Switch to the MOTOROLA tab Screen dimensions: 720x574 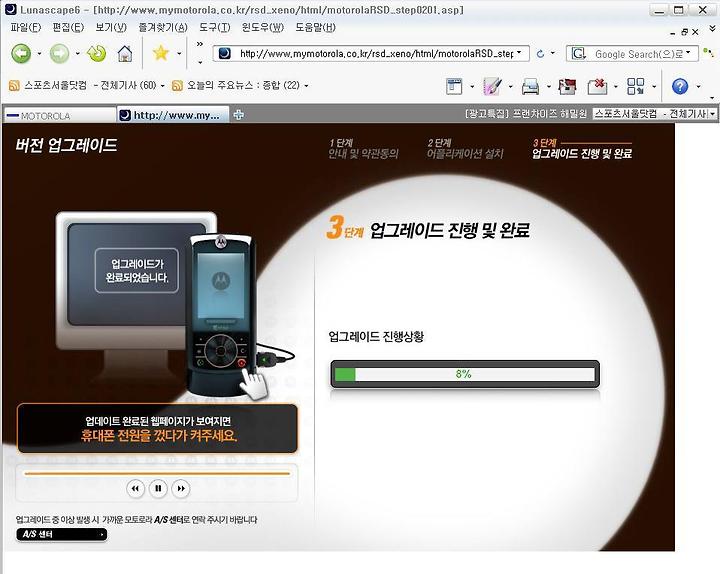[x=60, y=115]
